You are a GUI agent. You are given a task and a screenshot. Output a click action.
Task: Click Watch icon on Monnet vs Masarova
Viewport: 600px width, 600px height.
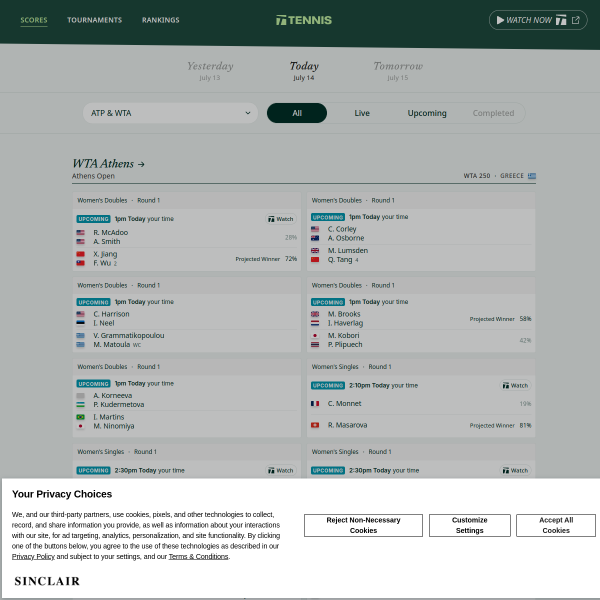[515, 385]
